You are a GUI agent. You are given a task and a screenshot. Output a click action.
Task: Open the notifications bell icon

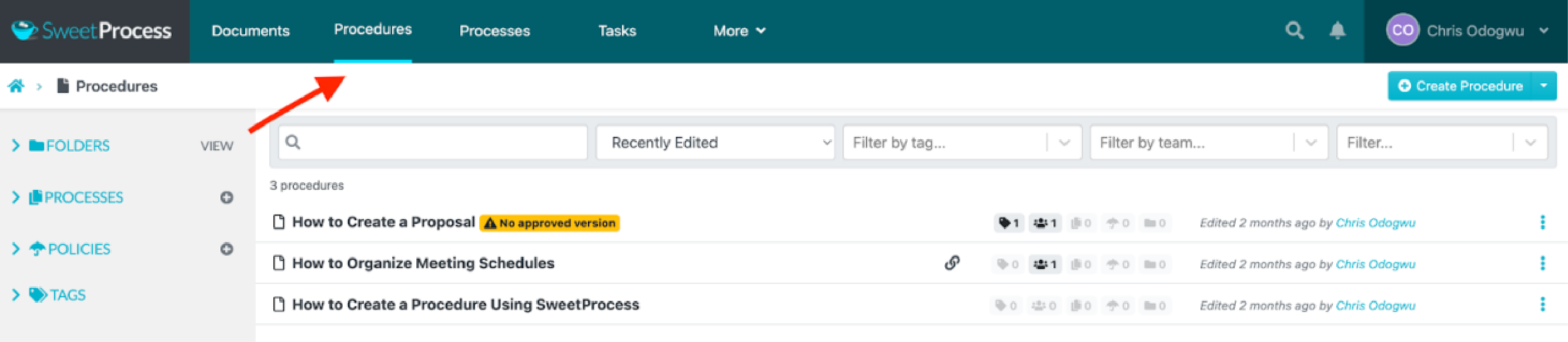(1338, 31)
